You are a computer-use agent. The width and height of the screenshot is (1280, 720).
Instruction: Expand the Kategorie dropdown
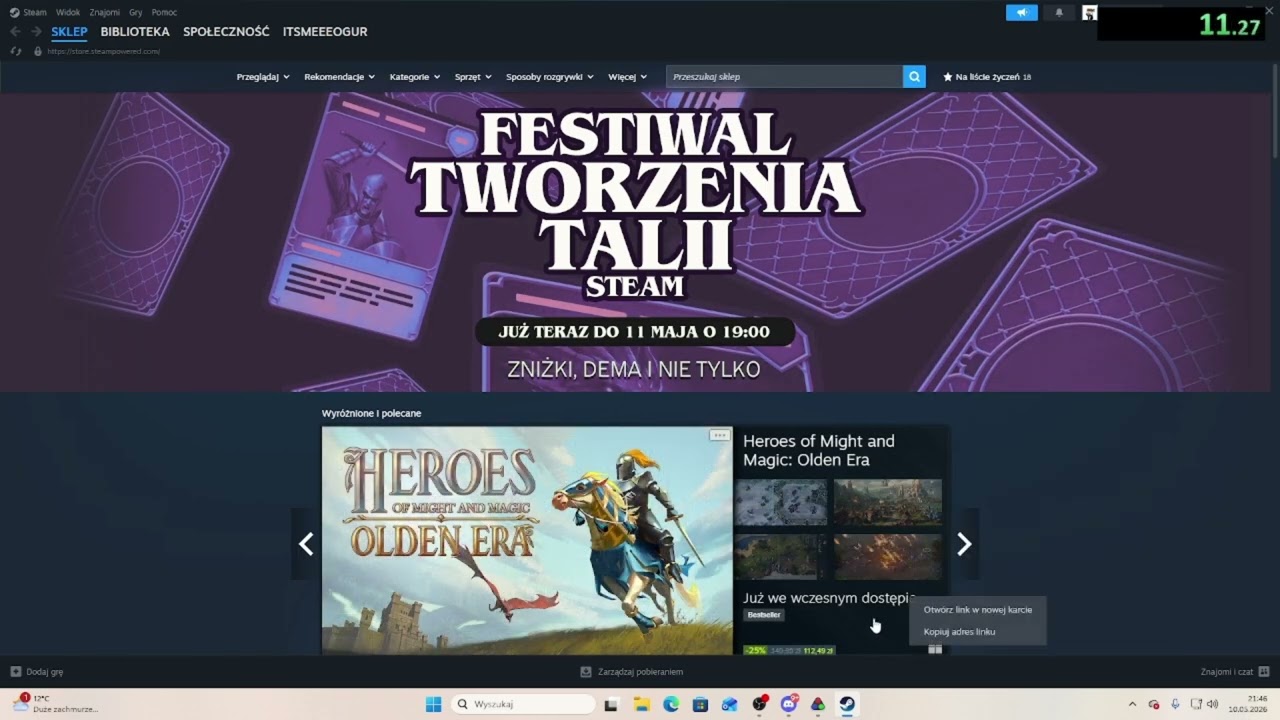click(x=415, y=77)
